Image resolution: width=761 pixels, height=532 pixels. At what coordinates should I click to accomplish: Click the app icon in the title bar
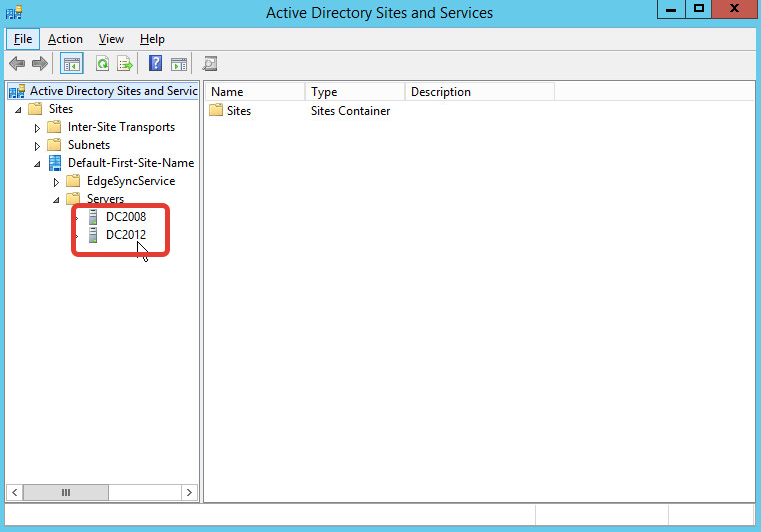tap(14, 12)
